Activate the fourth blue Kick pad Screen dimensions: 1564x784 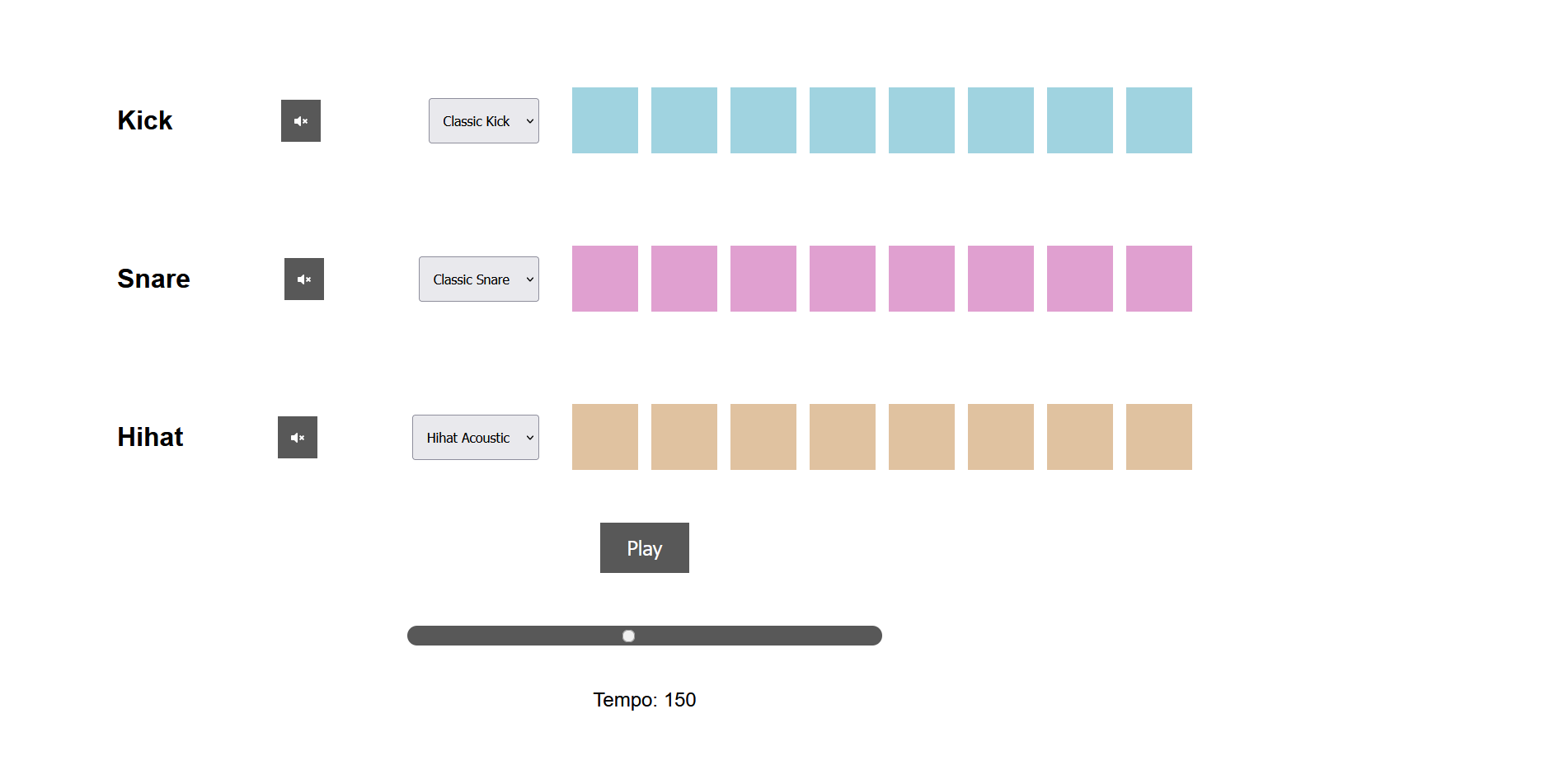pos(843,120)
